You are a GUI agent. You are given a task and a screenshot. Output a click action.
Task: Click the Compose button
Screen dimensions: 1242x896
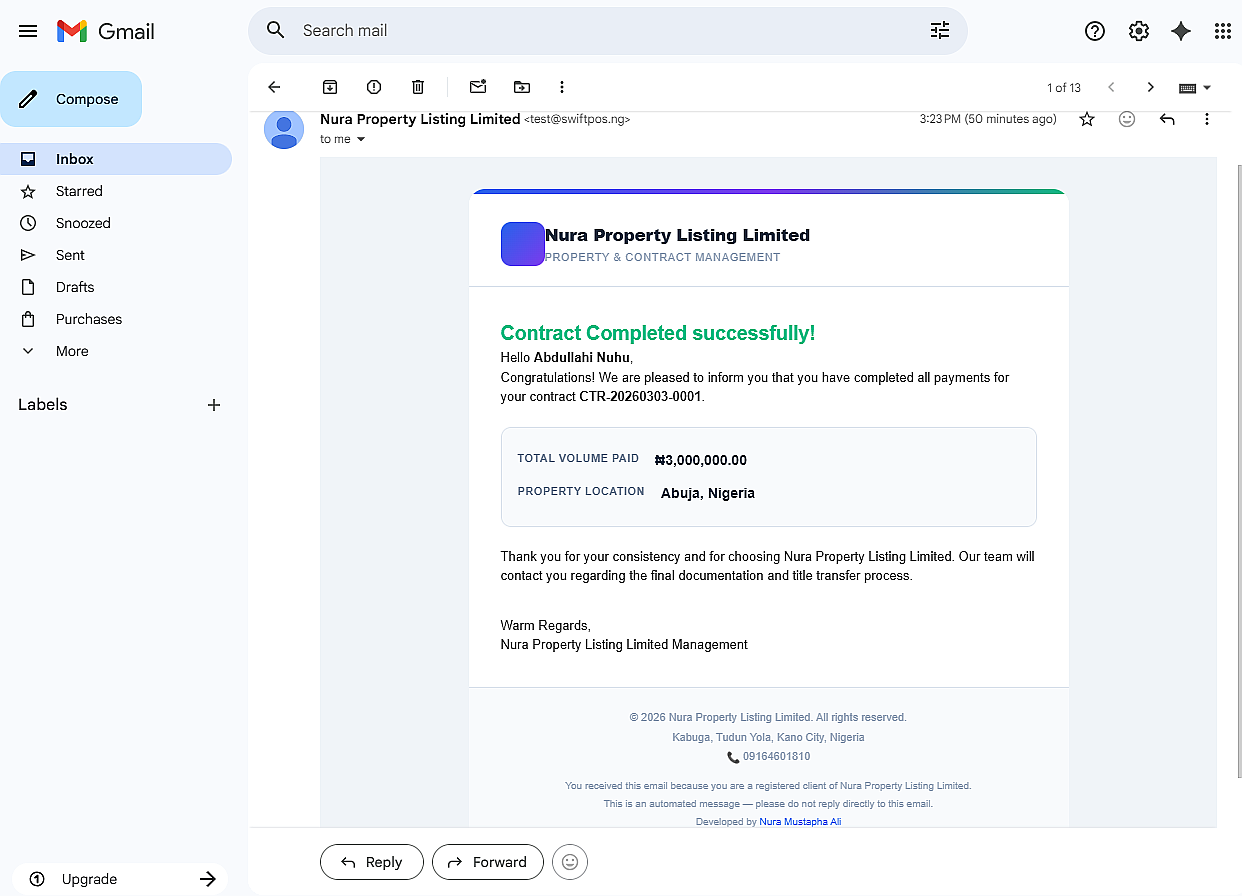click(x=71, y=99)
